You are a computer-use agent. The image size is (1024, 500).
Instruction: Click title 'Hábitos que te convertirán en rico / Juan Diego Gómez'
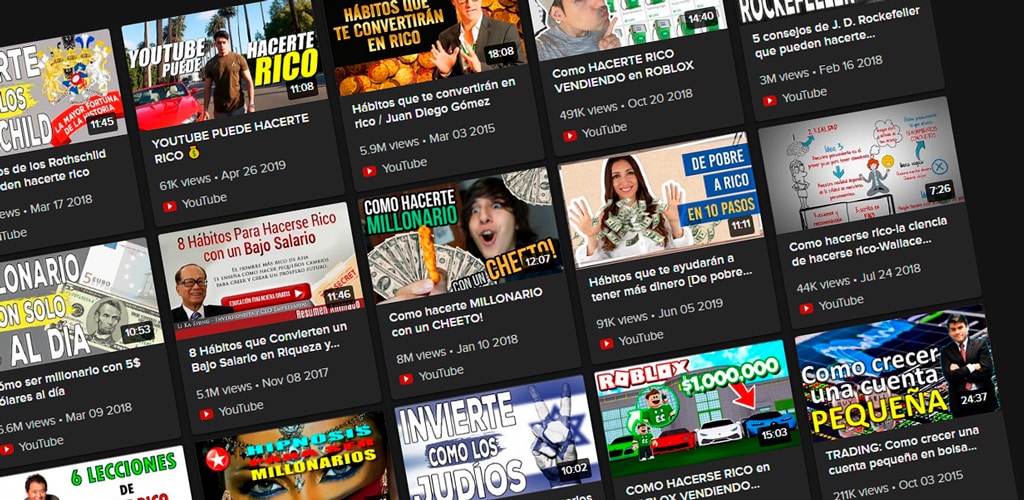click(x=434, y=104)
